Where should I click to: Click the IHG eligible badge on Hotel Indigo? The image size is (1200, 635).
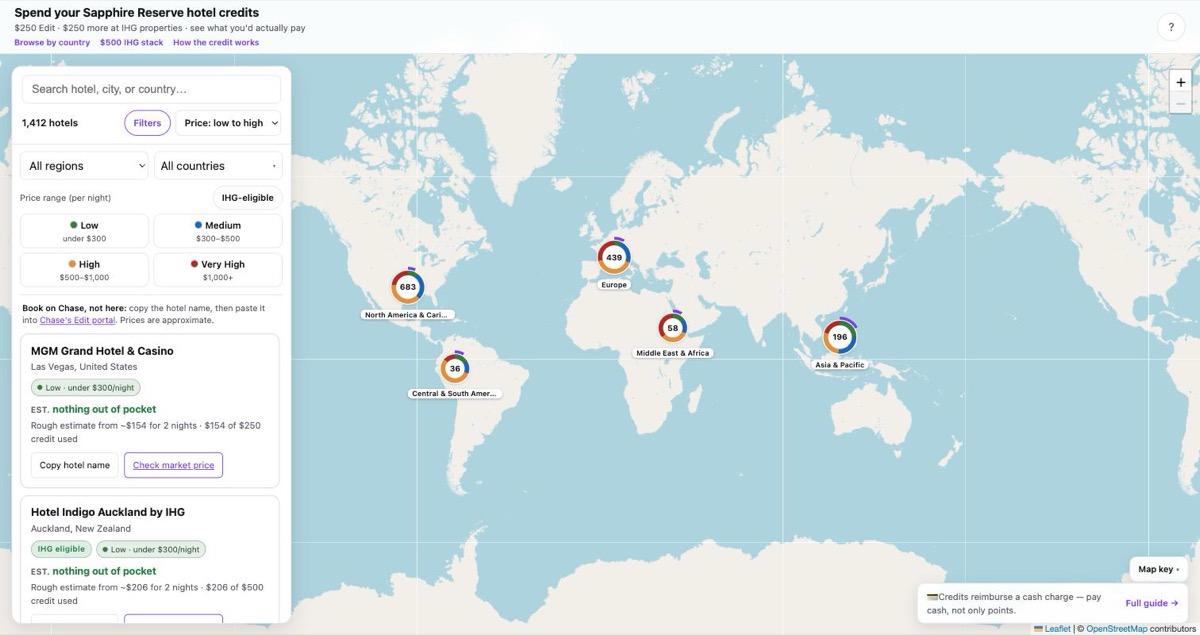[x=61, y=549]
